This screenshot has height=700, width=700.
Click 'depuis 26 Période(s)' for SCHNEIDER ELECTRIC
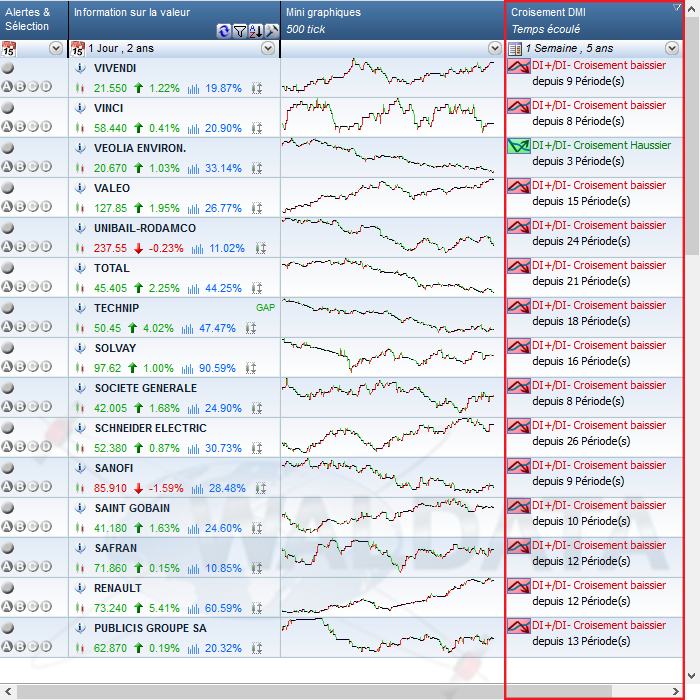[581, 441]
